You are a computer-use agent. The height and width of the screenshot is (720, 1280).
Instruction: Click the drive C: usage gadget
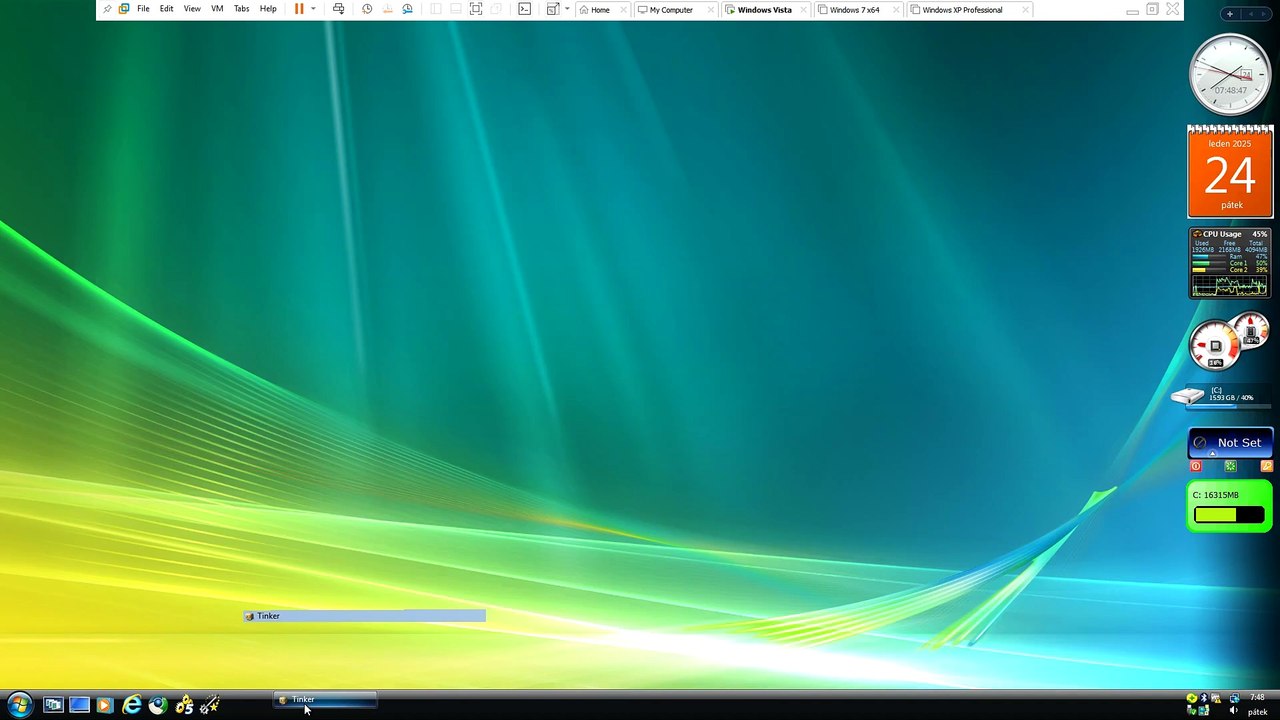pos(1222,396)
